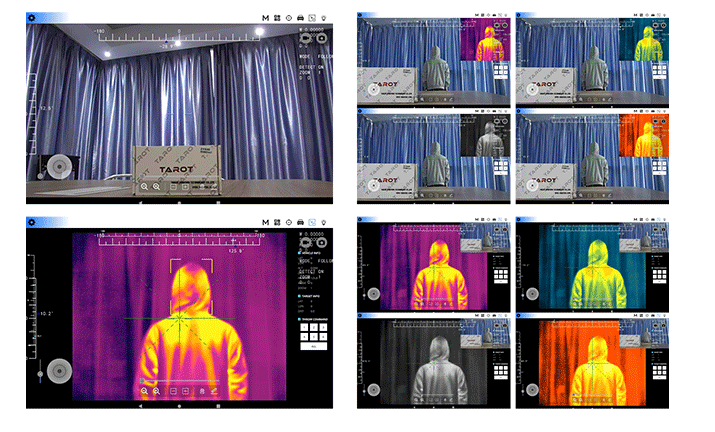Toggle highlighted picture-in-picture icon in the large thermal view
715x432 pixels.
[x=312, y=222]
